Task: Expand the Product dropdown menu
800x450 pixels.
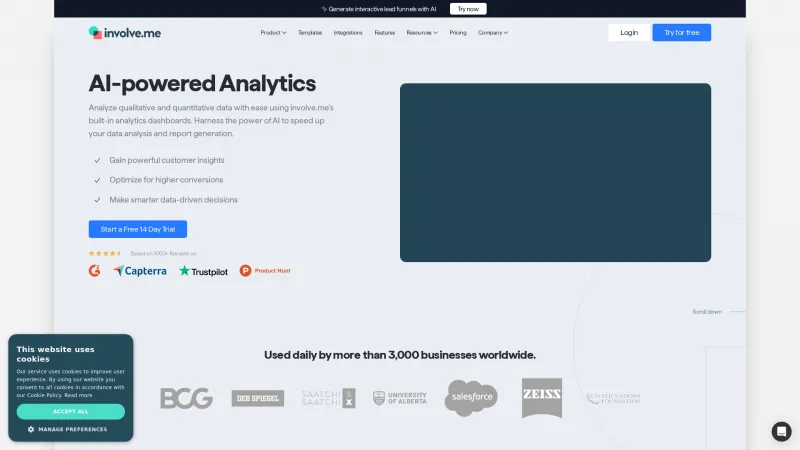Action: click(x=273, y=33)
